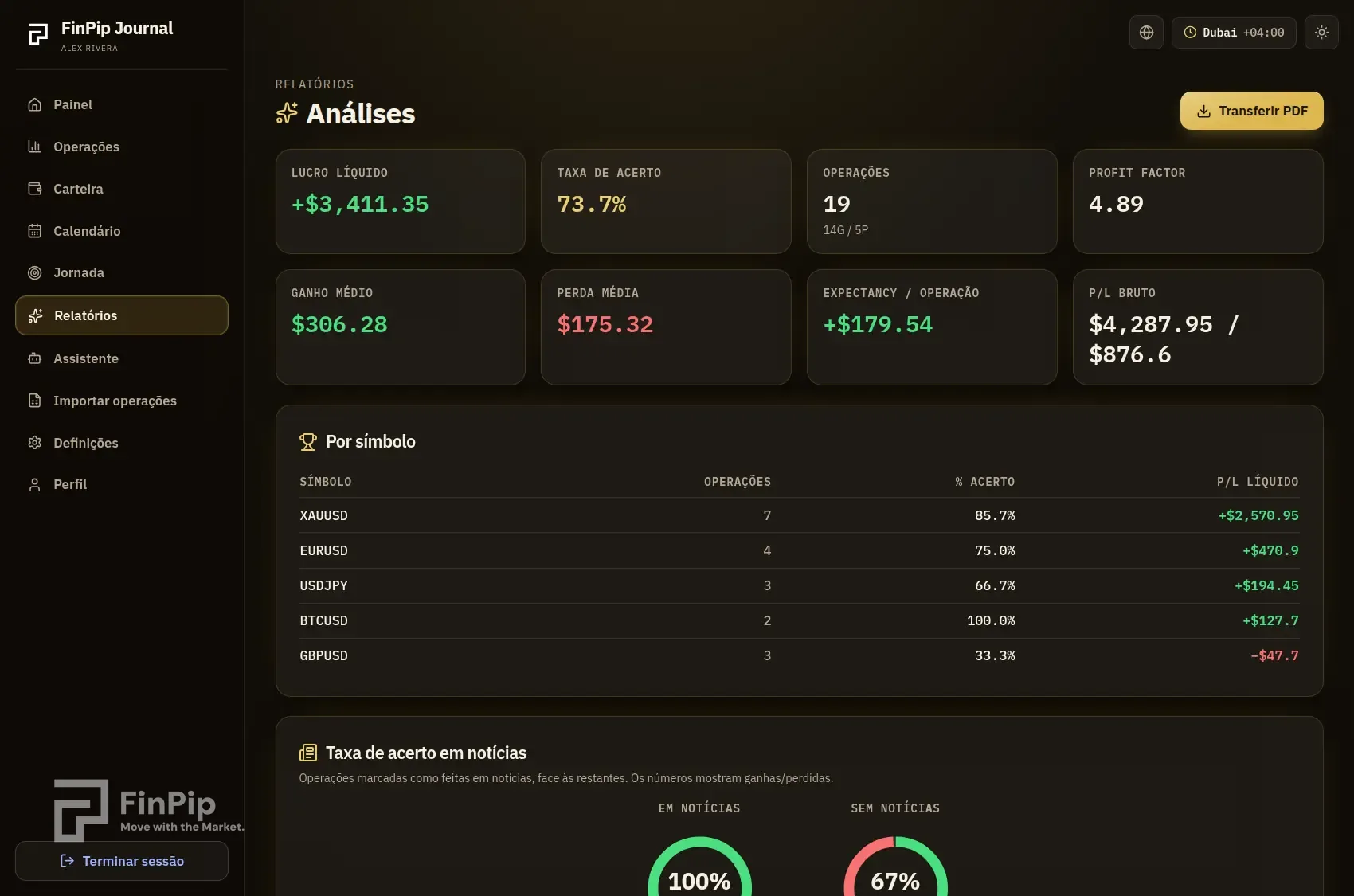Click the Sem Notícias 67% gauge
This screenshot has width=1354, height=896.
pyautogui.click(x=895, y=867)
